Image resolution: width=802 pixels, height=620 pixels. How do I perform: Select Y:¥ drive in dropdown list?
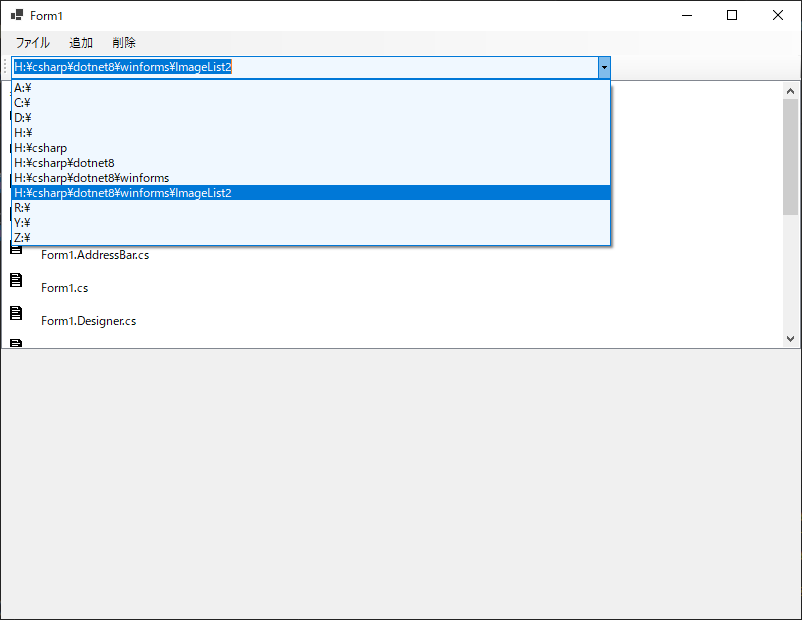[311, 223]
